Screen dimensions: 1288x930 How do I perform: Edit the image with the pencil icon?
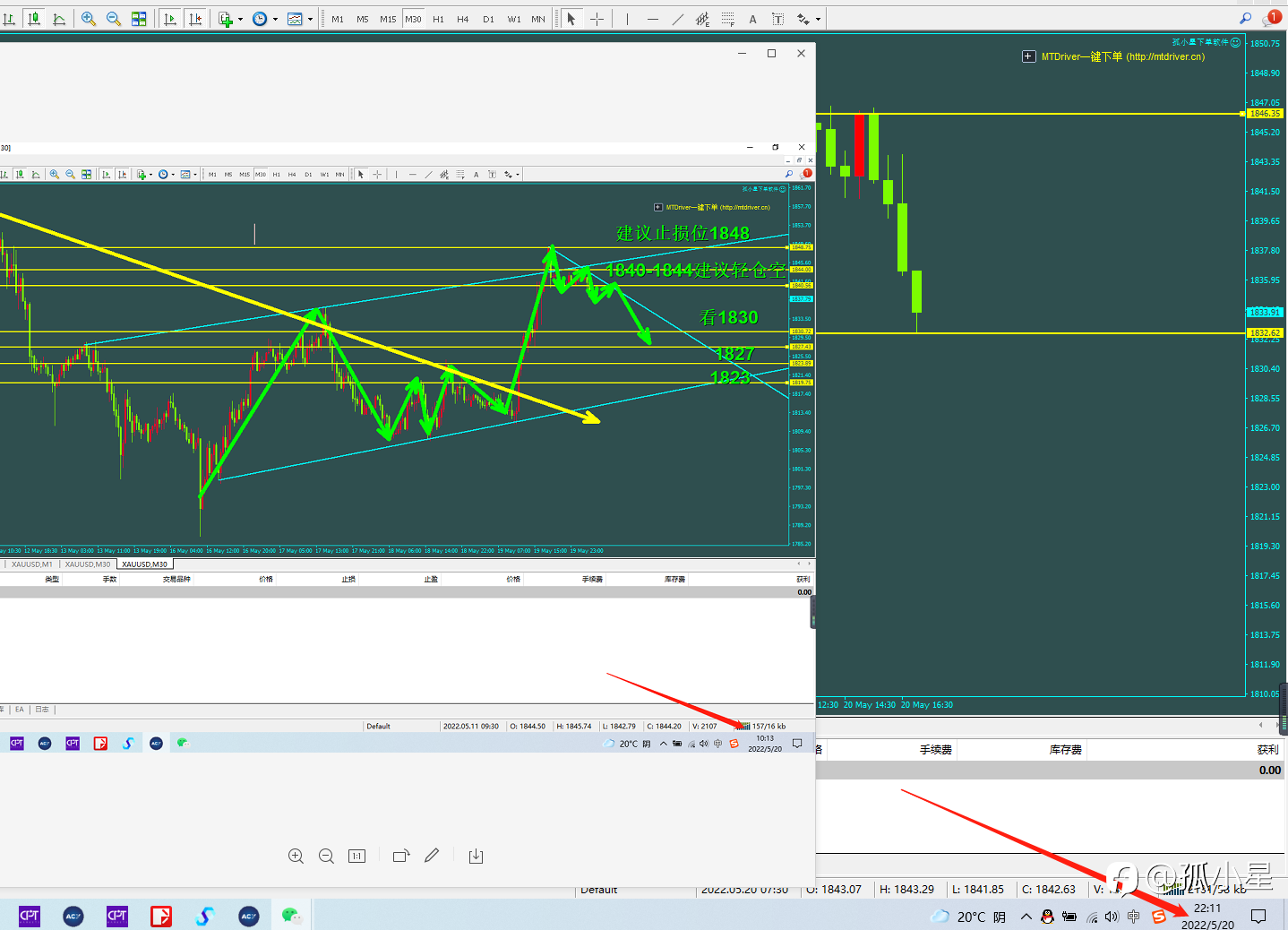click(x=432, y=857)
